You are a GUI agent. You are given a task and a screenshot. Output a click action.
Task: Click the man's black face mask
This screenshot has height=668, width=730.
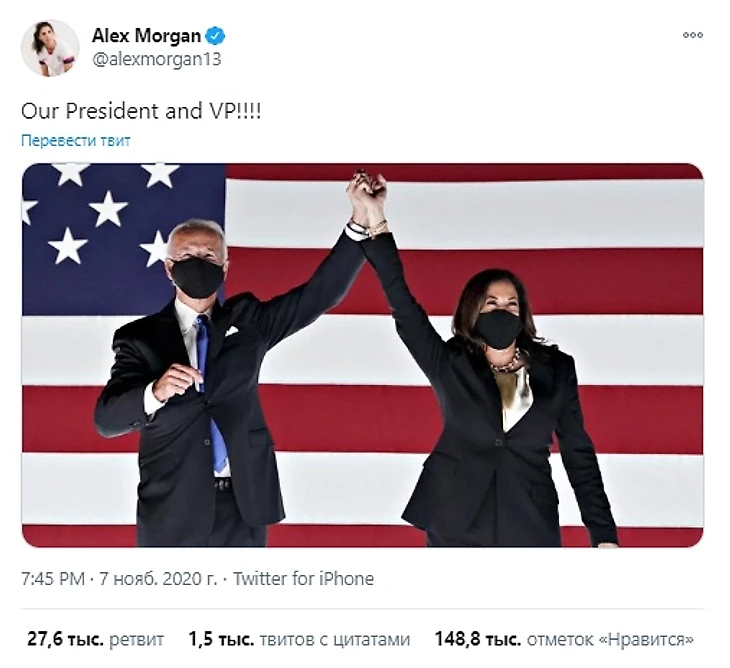point(197,277)
